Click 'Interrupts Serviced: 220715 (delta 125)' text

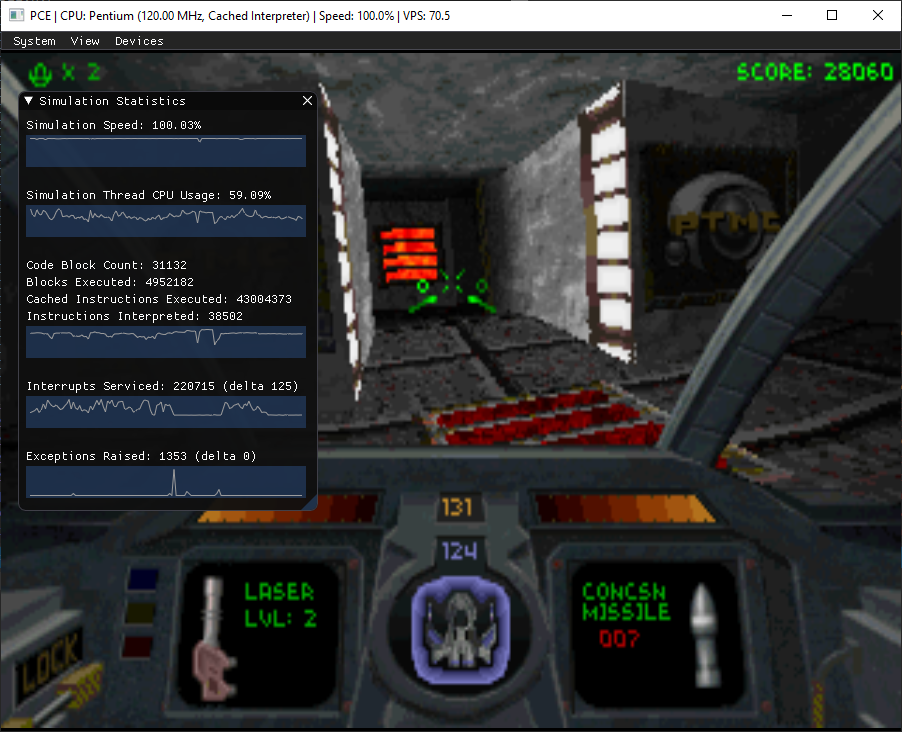coord(163,386)
